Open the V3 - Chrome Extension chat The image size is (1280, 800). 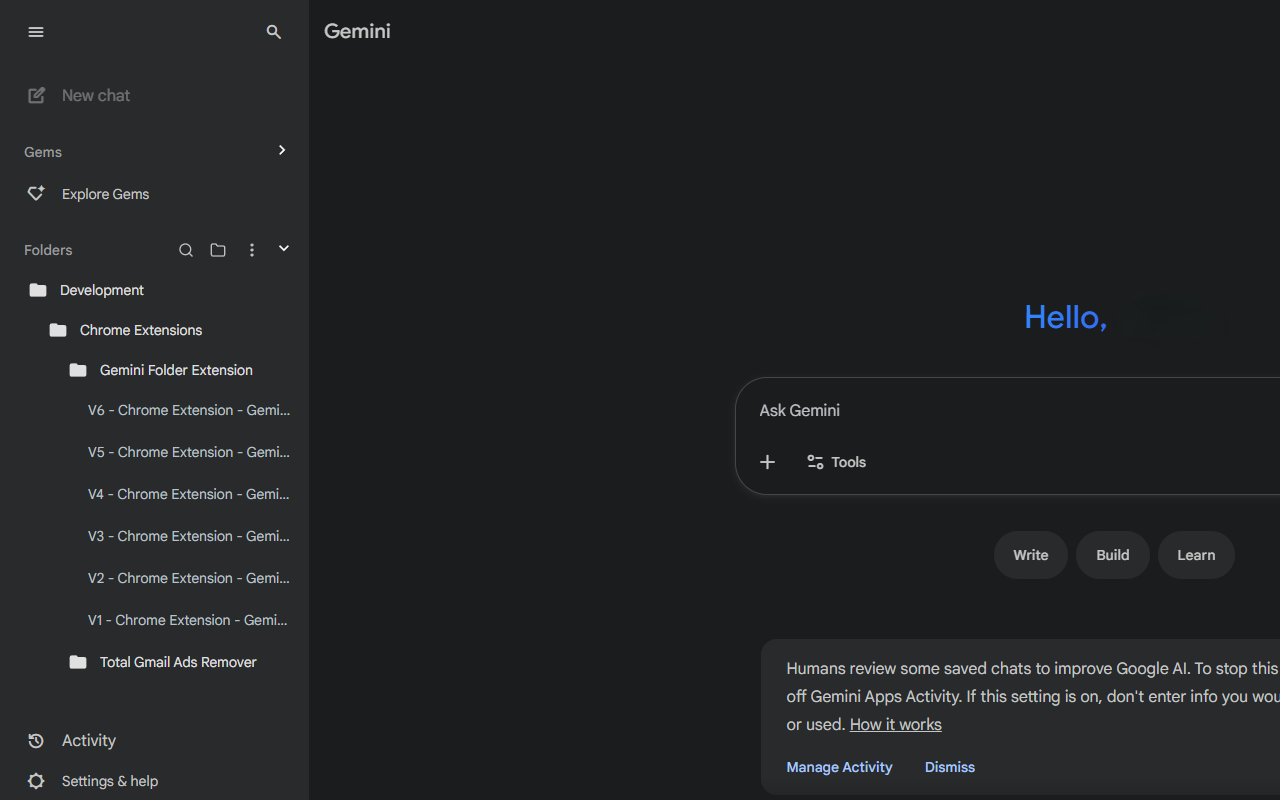[x=189, y=536]
